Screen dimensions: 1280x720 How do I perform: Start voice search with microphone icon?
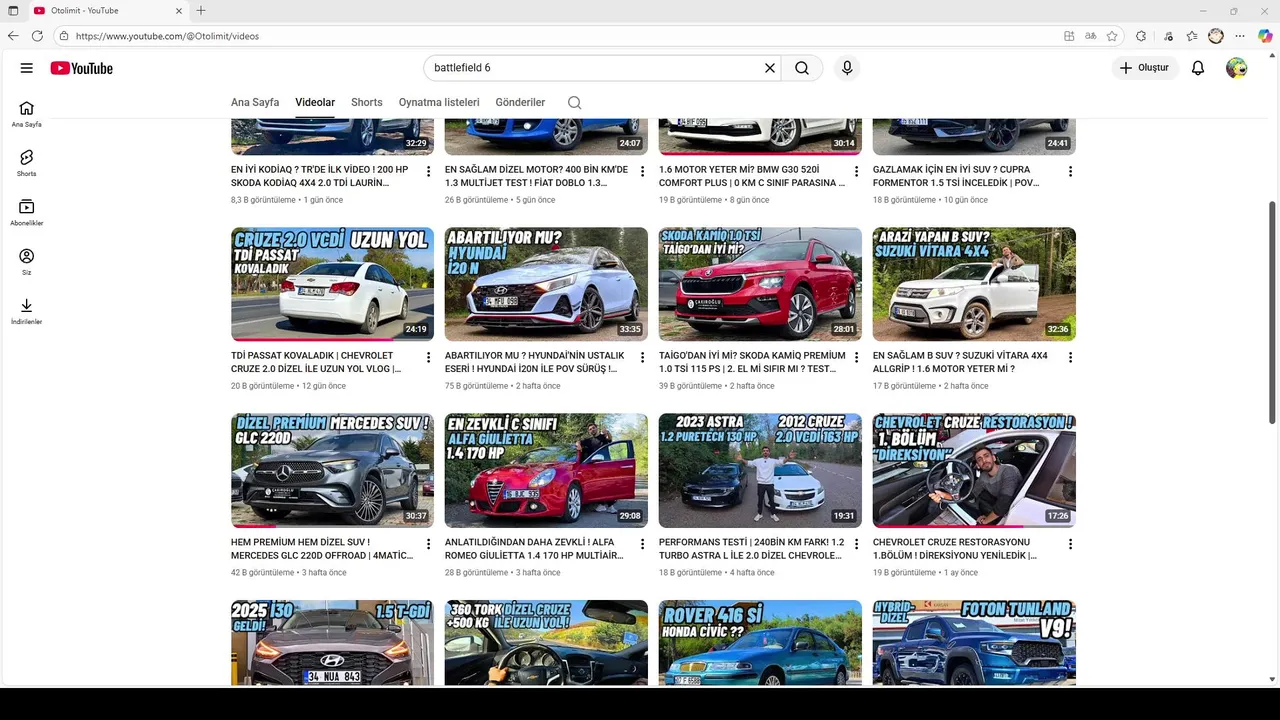click(x=847, y=68)
